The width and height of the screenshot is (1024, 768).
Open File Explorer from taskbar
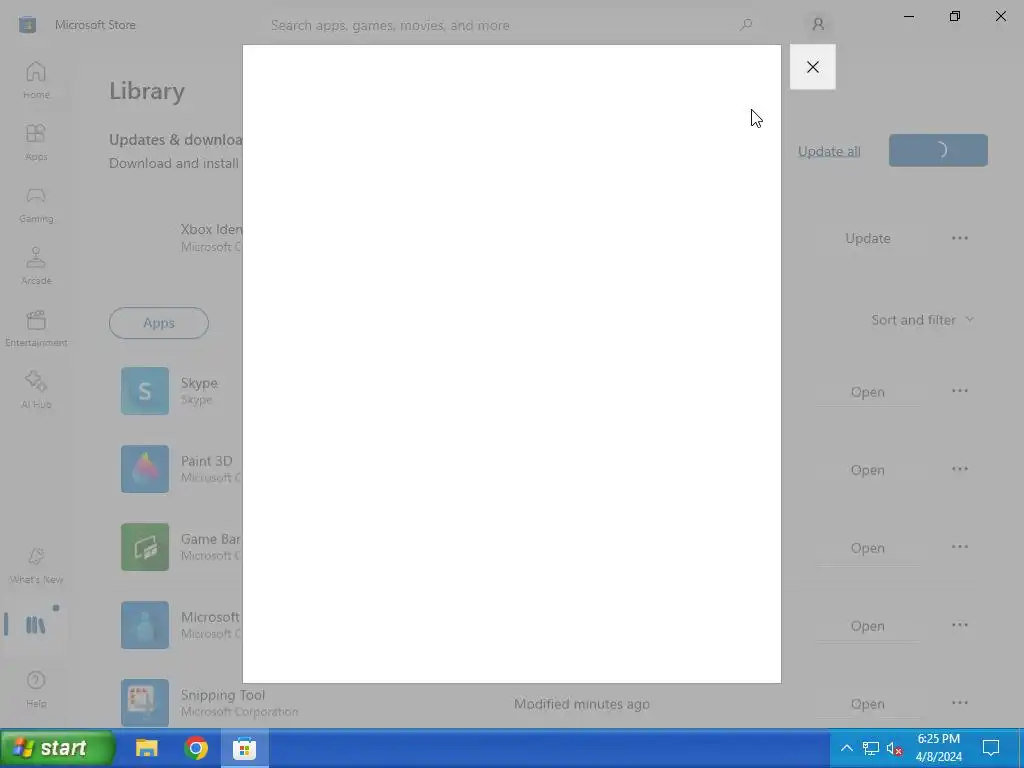click(x=147, y=748)
